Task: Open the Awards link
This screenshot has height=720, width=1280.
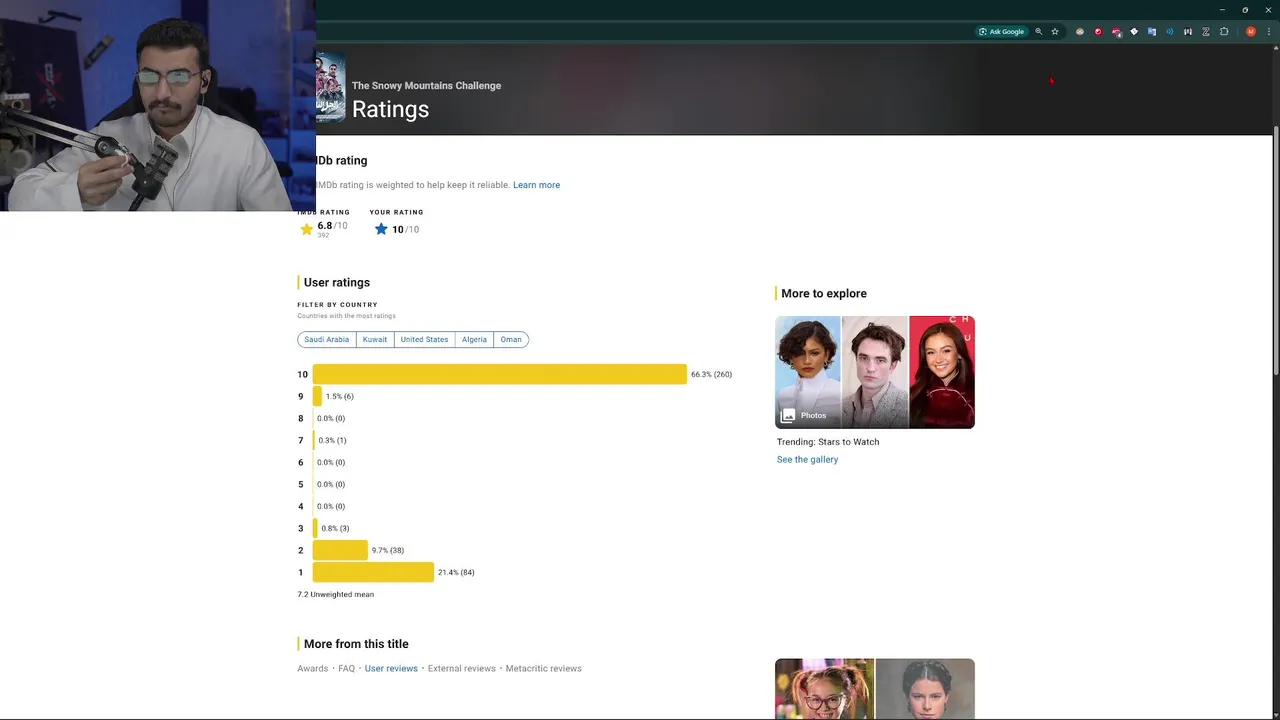Action: coord(312,669)
